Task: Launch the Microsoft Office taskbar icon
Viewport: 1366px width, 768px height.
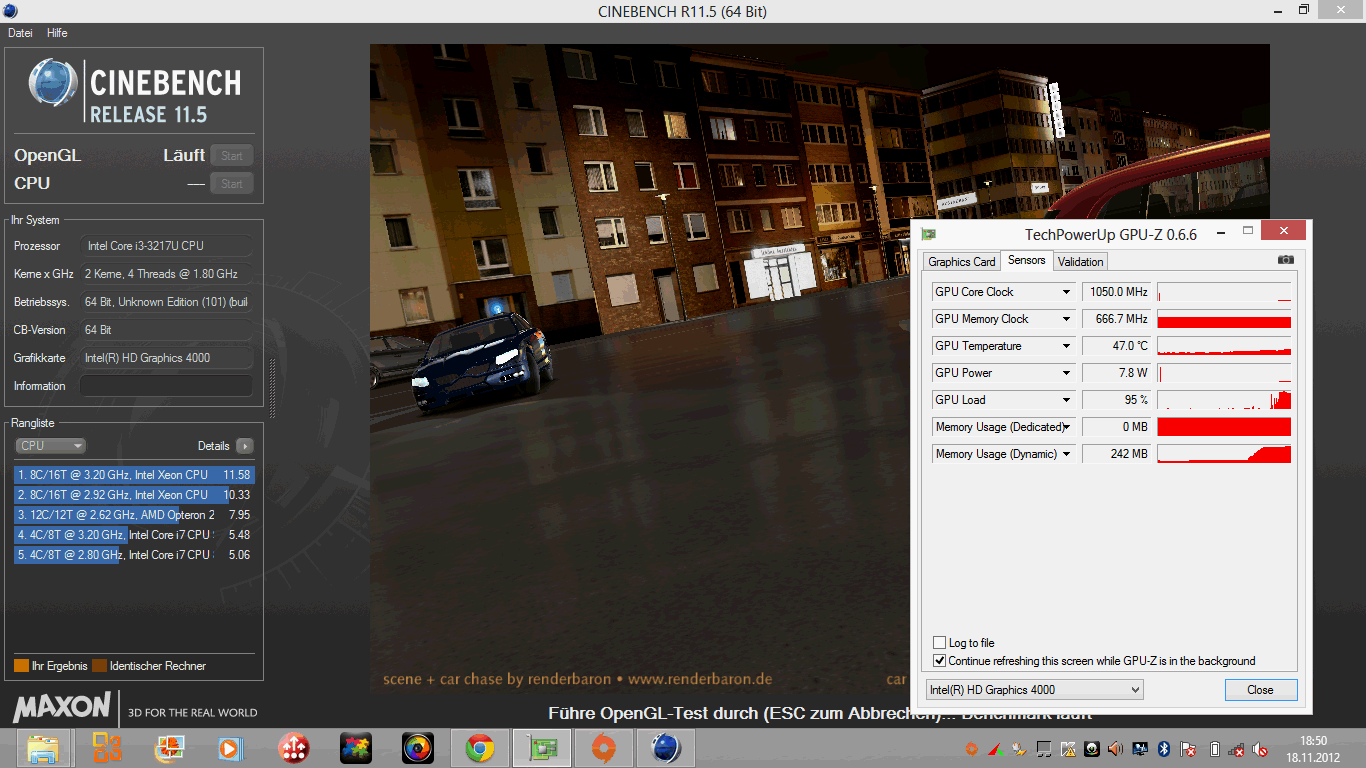Action: 107,748
